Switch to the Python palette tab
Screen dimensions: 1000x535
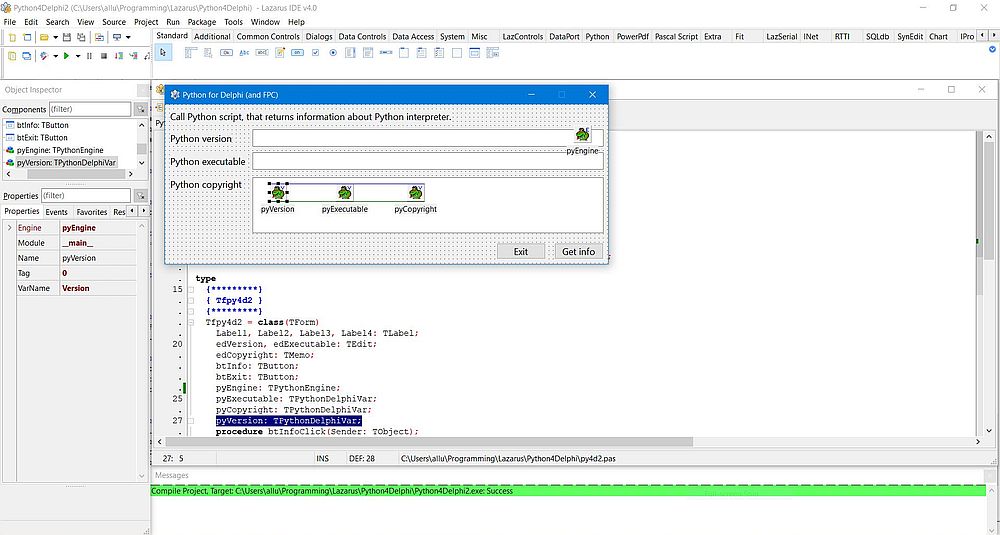click(598, 36)
